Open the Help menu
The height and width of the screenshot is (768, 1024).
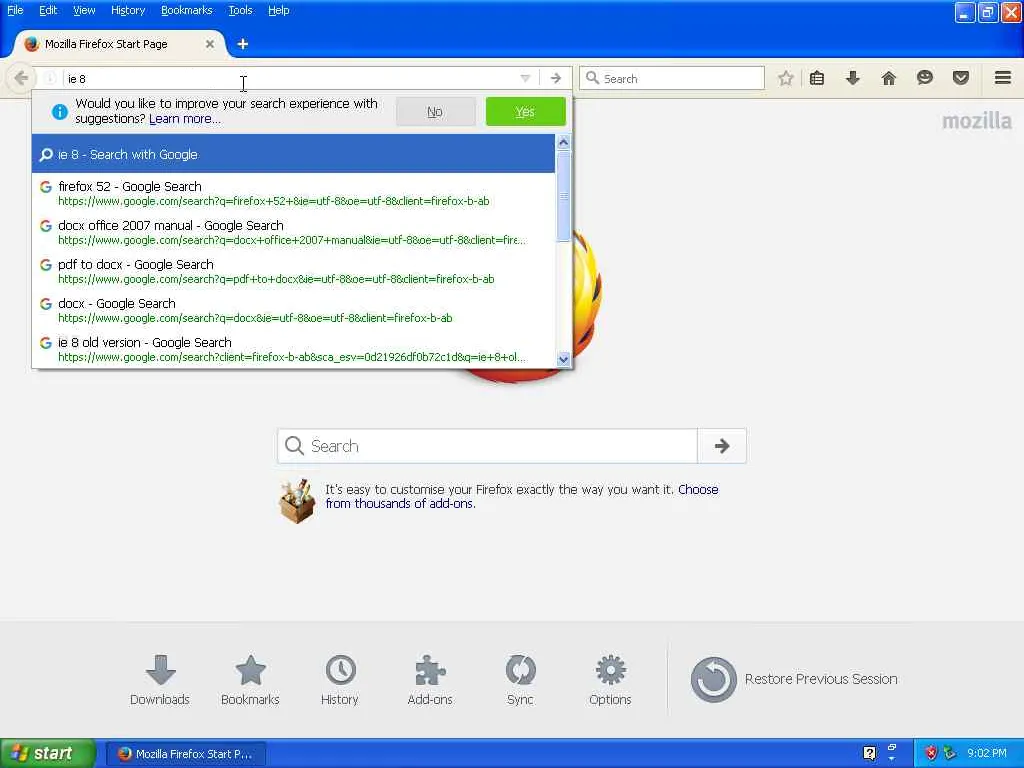(279, 10)
